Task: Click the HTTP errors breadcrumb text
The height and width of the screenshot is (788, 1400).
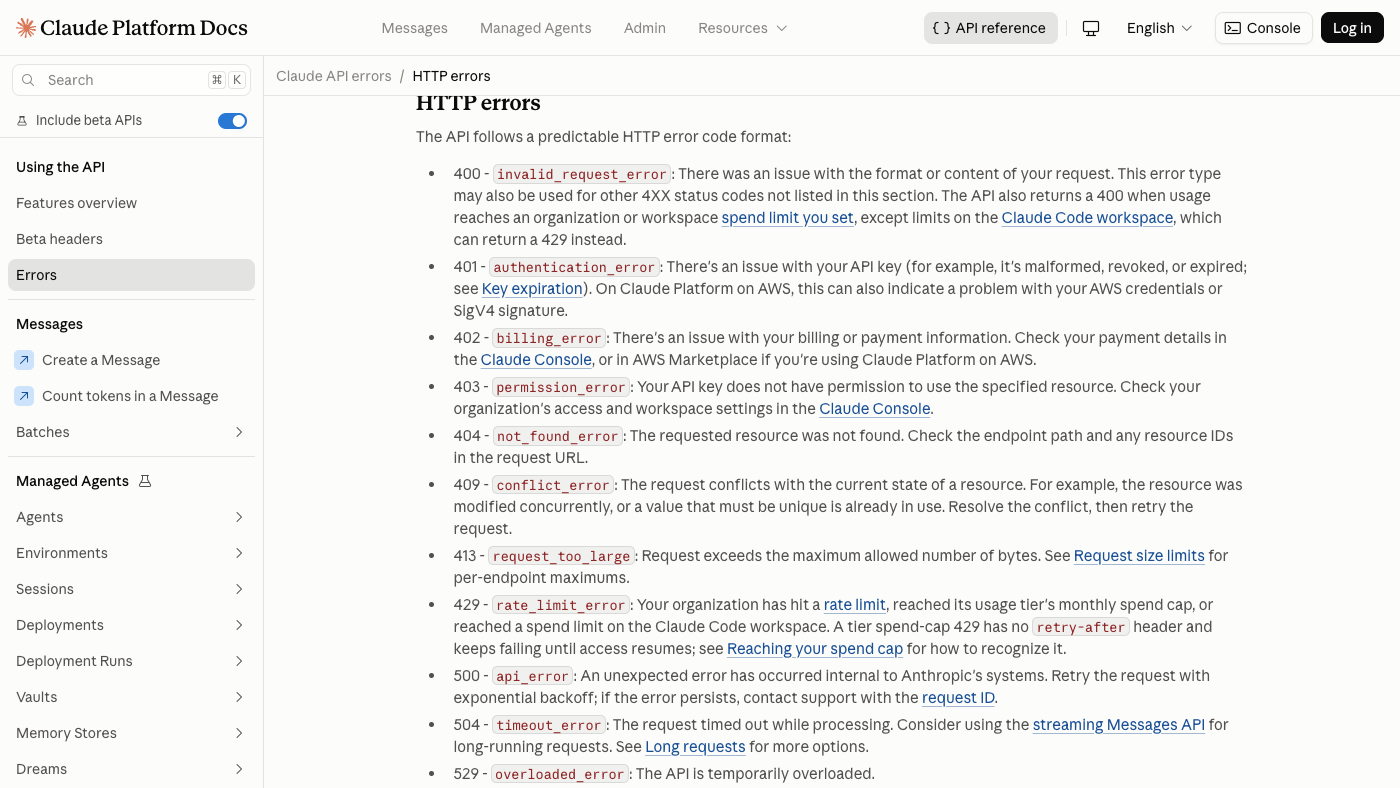Action: [x=451, y=76]
